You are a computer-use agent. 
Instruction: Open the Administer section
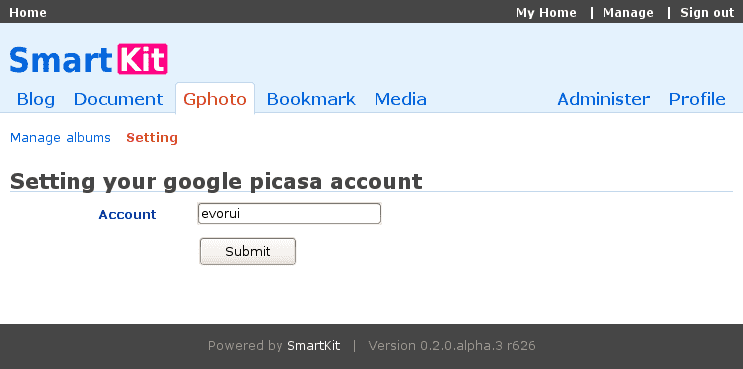coord(603,99)
